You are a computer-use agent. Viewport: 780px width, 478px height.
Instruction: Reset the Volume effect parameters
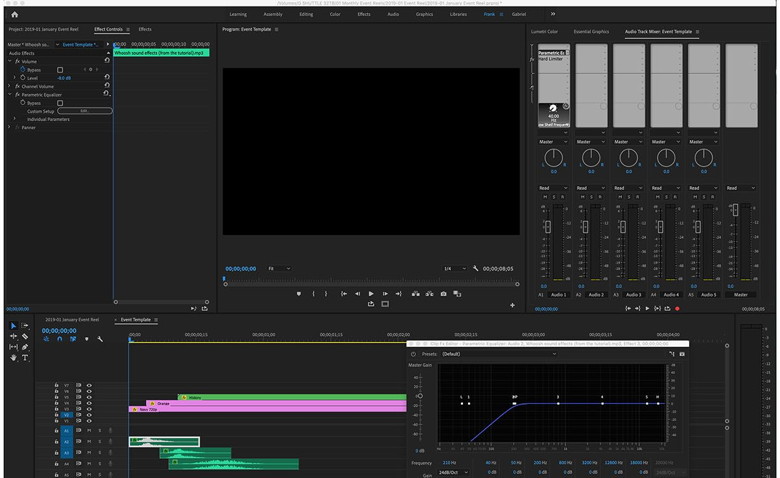tap(105, 62)
